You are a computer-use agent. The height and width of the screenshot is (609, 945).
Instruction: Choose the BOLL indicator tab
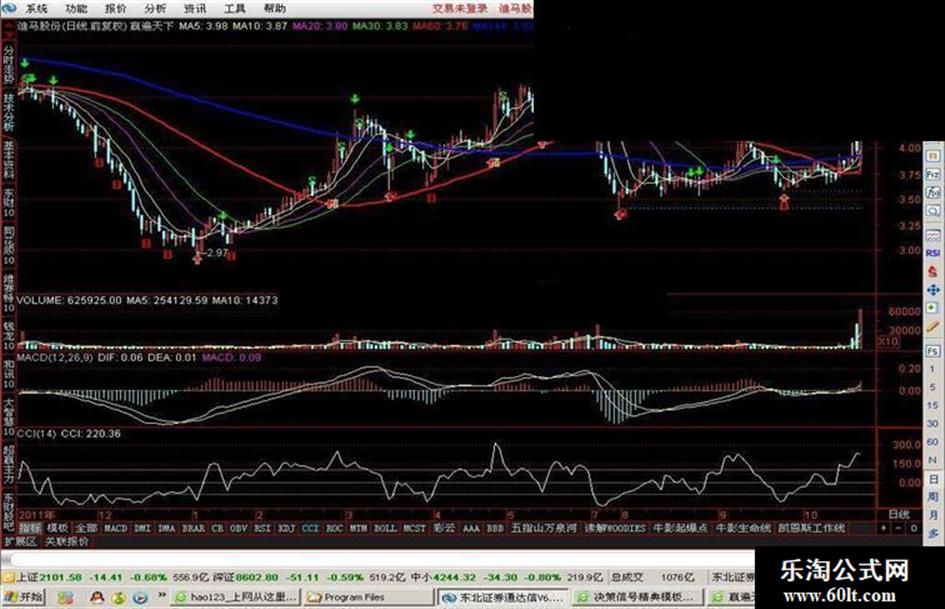coord(385,528)
